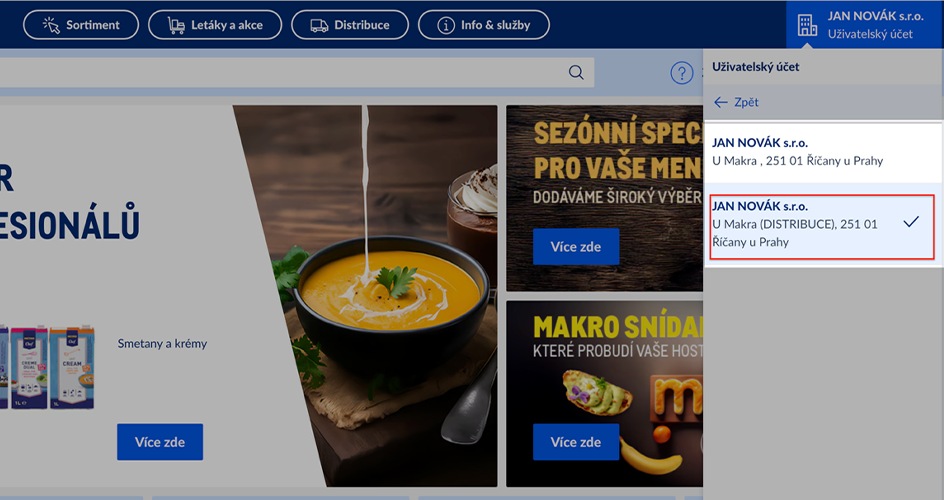Screen dimensions: 944x500
Task: Click into the search input field
Action: [x=283, y=72]
